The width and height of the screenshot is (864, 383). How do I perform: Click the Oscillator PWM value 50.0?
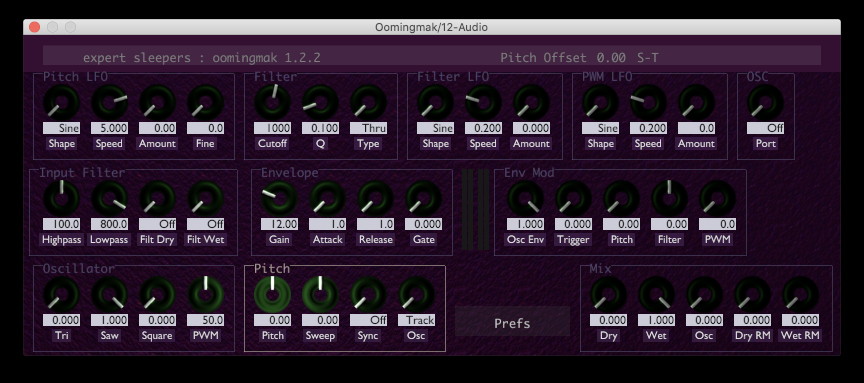tap(206, 320)
